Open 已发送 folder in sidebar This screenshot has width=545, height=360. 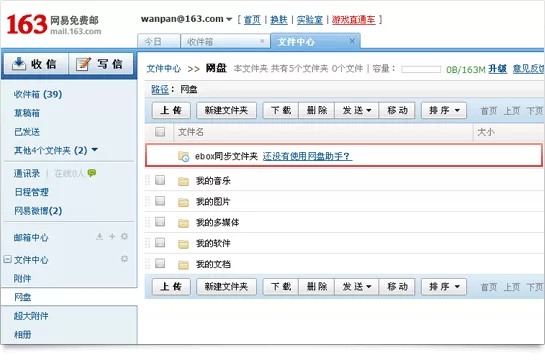(27, 132)
